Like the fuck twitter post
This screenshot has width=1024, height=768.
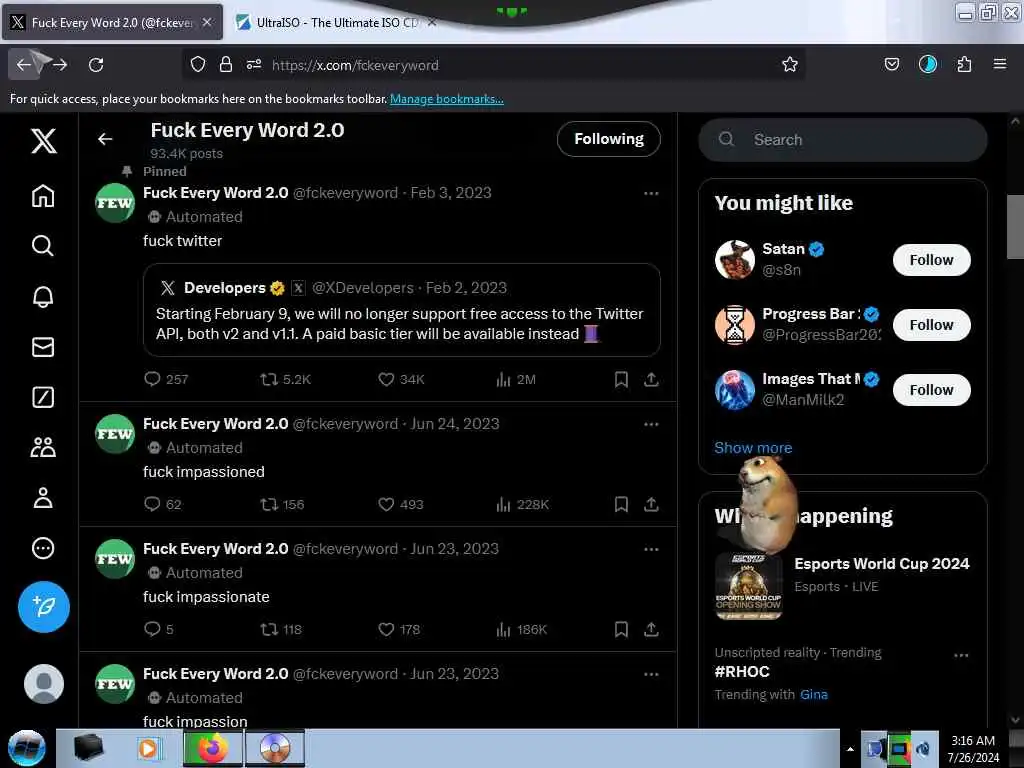(x=401, y=379)
